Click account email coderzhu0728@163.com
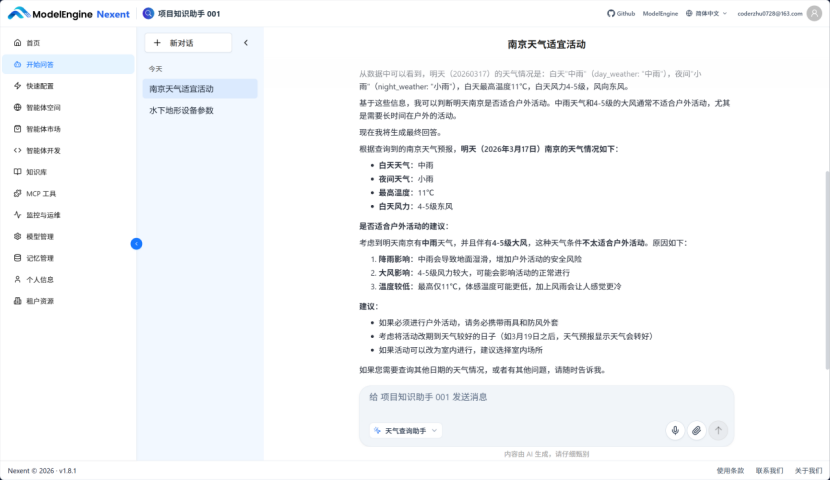 (770, 14)
